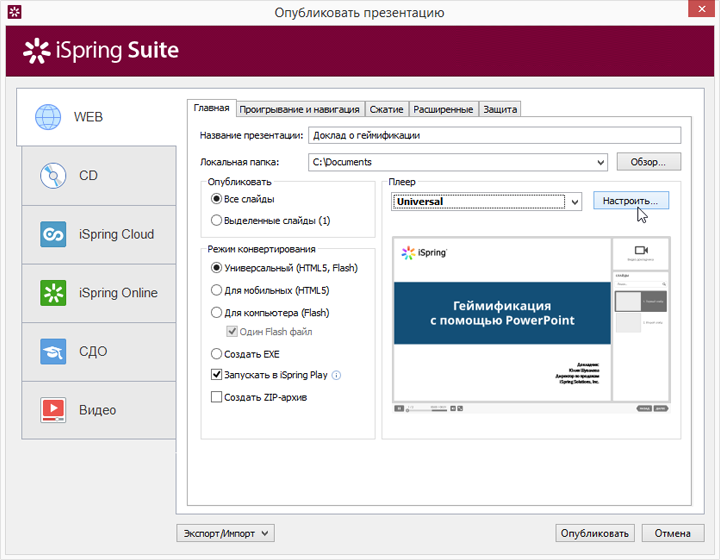Click the app icon in title bar
The image size is (720, 560).
point(14,12)
